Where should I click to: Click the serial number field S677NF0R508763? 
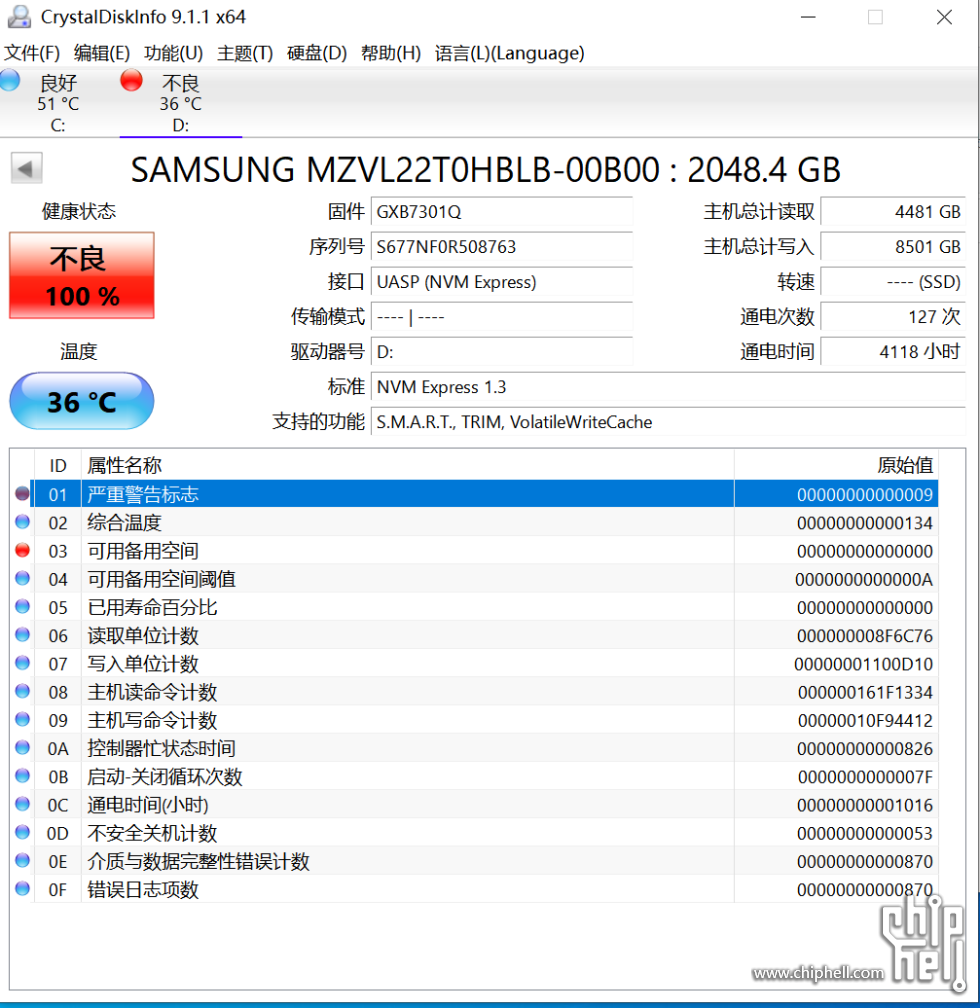[x=502, y=247]
